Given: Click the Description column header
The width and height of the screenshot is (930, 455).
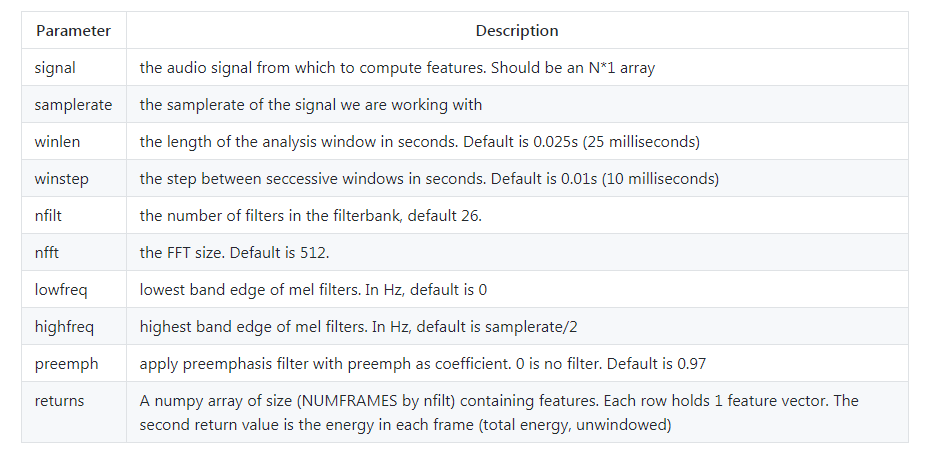Looking at the screenshot, I should tap(517, 31).
